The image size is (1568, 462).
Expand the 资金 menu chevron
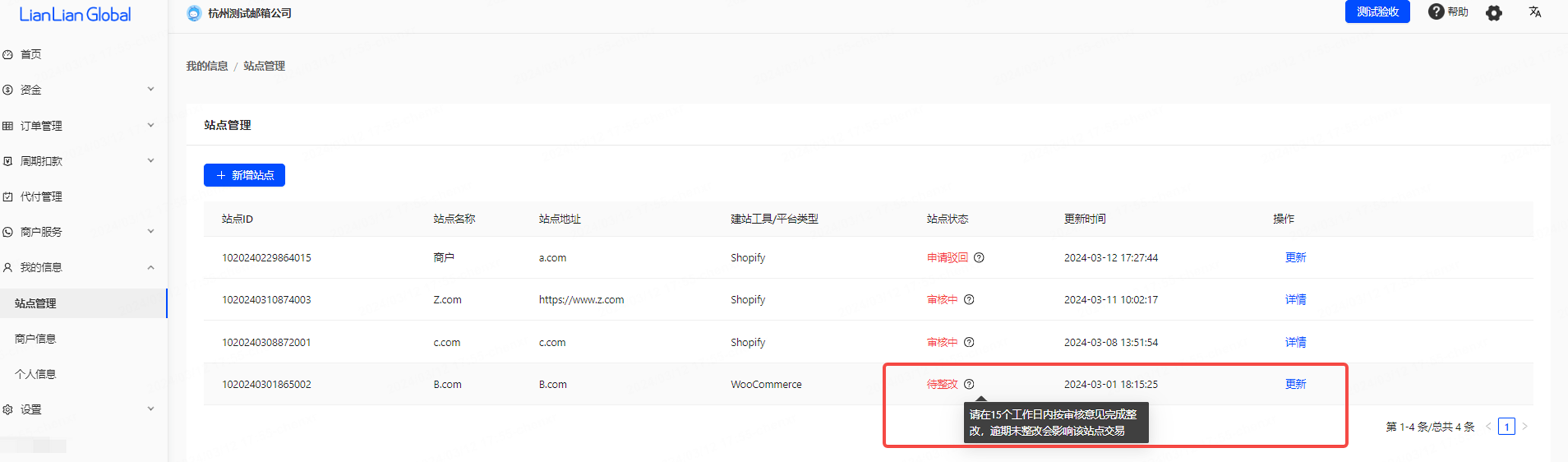point(151,89)
